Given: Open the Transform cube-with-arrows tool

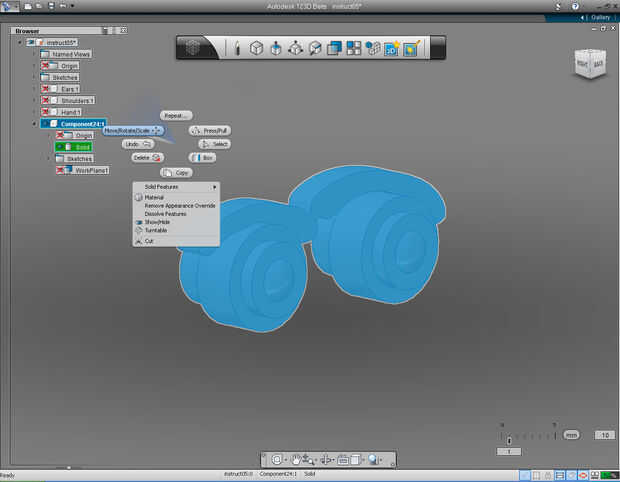Looking at the screenshot, I should [x=295, y=48].
